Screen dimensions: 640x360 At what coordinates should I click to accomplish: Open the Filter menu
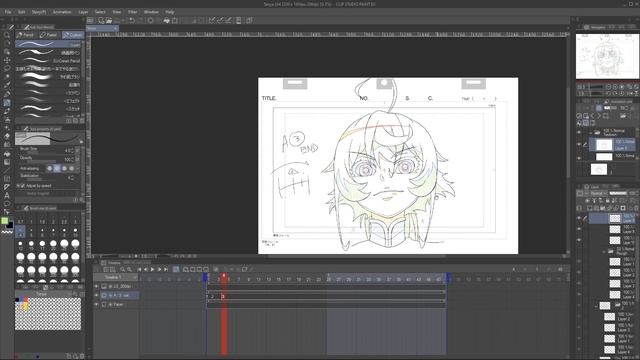coord(132,12)
